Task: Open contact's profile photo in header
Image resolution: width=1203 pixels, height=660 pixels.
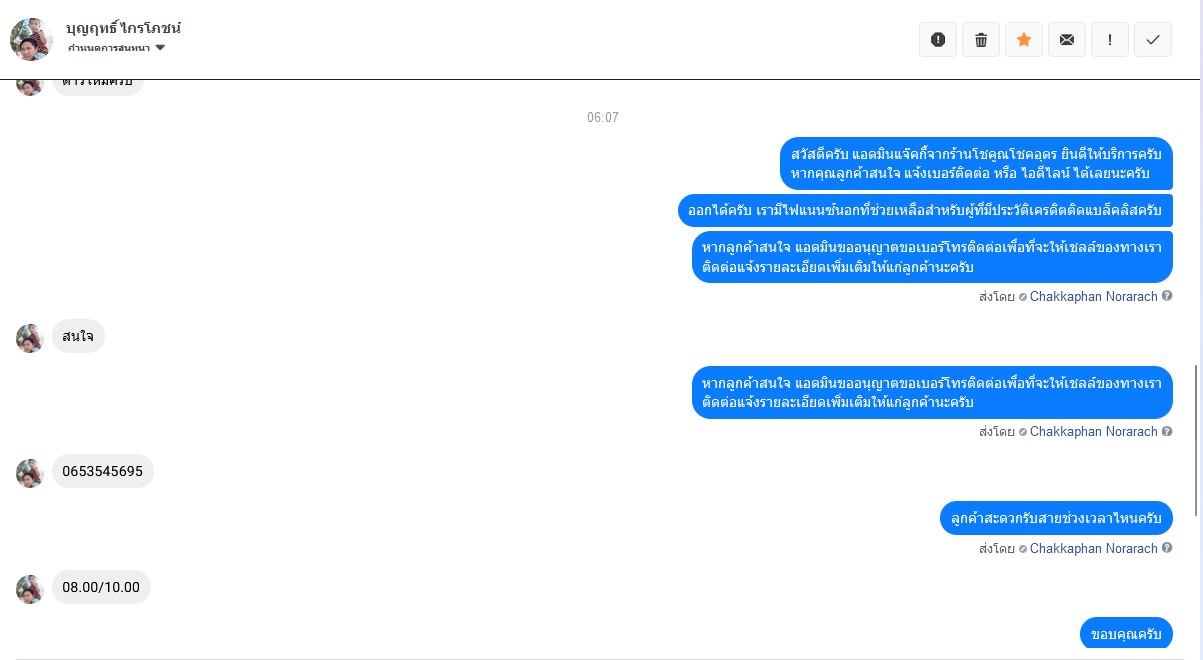Action: click(x=31, y=39)
